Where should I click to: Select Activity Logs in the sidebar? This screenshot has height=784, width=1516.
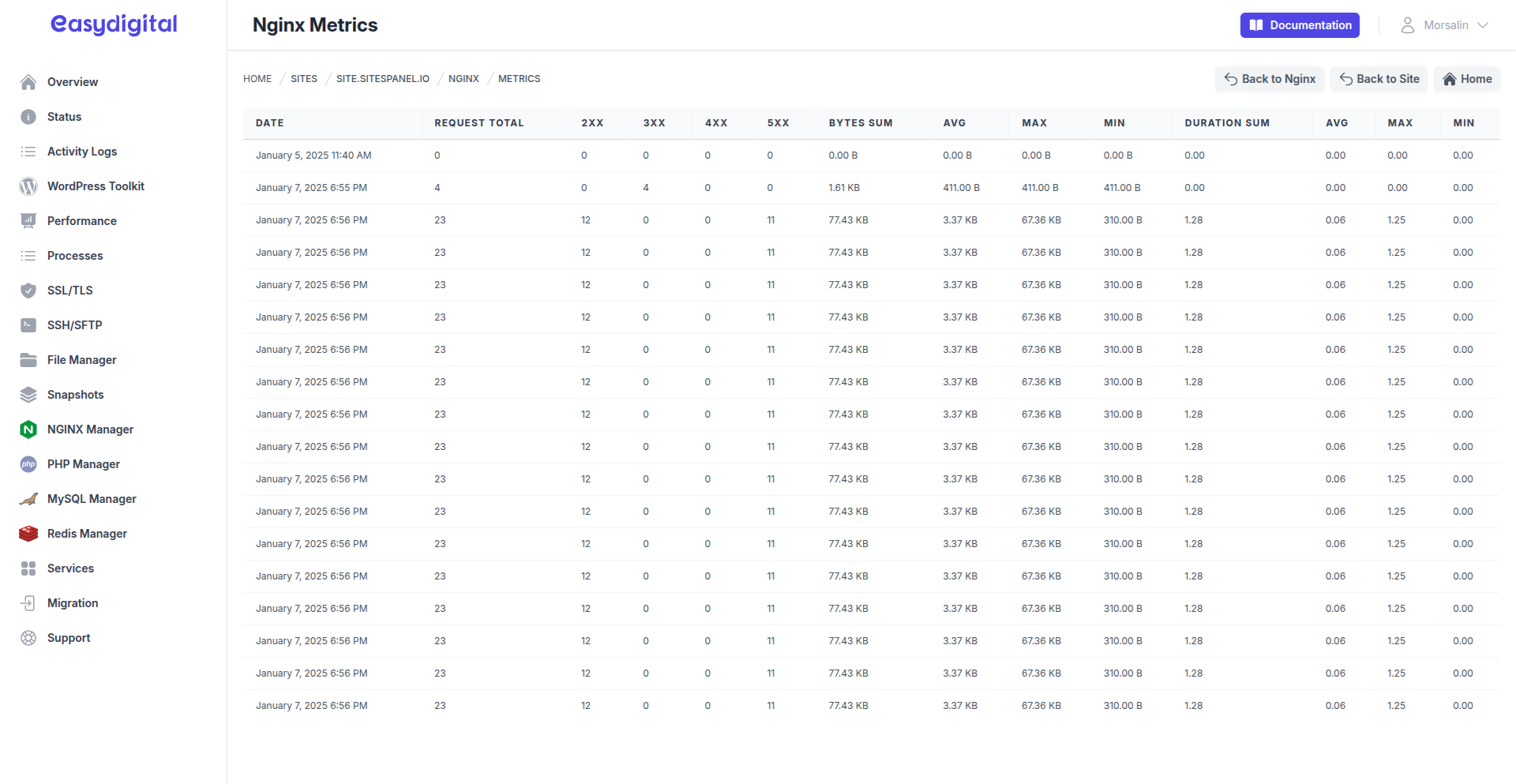click(x=82, y=152)
